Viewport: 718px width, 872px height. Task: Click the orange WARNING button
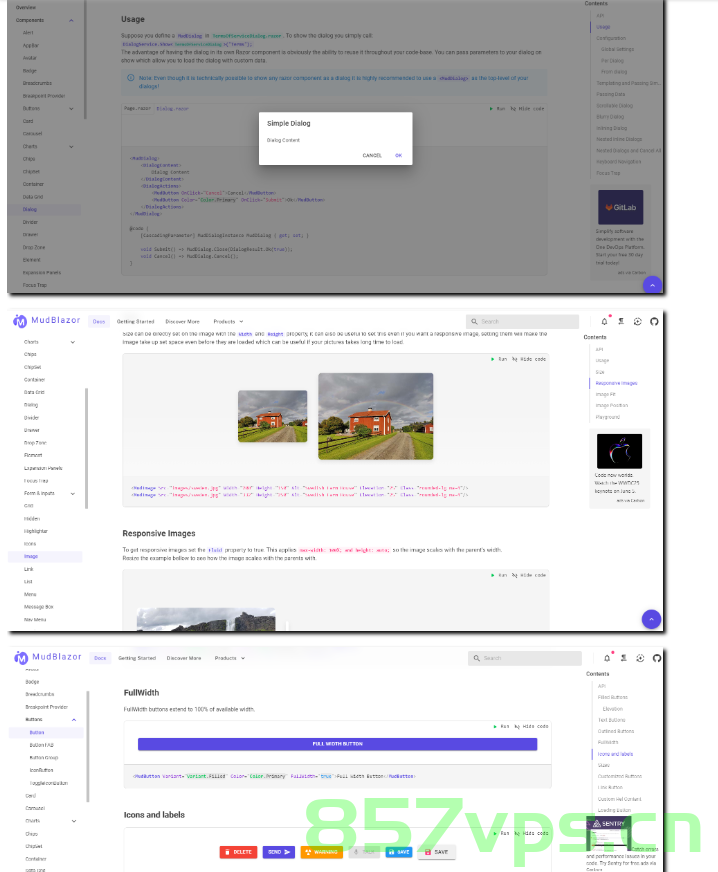click(x=321, y=852)
